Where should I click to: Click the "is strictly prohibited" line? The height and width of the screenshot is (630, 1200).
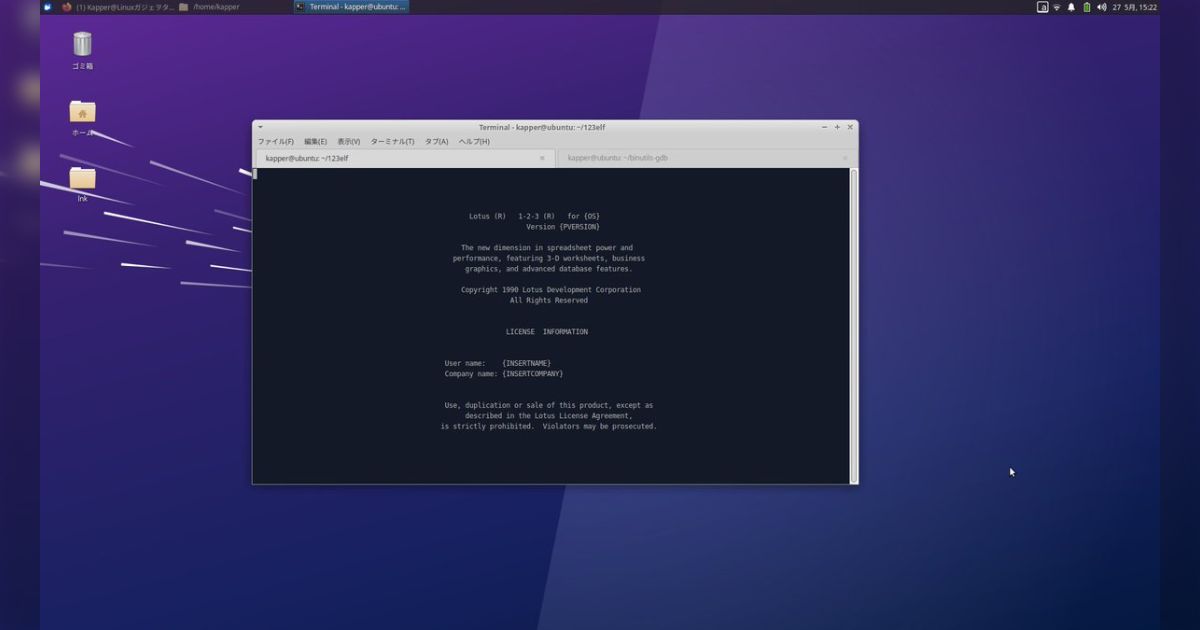point(549,426)
